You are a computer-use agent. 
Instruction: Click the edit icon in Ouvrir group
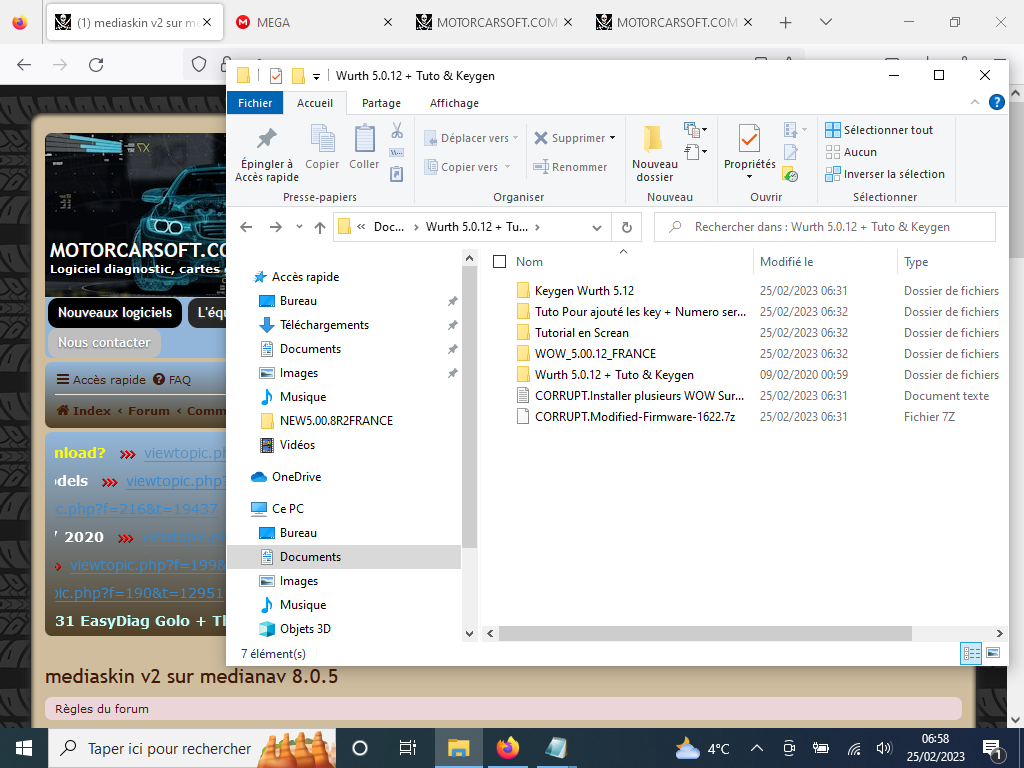coord(790,152)
